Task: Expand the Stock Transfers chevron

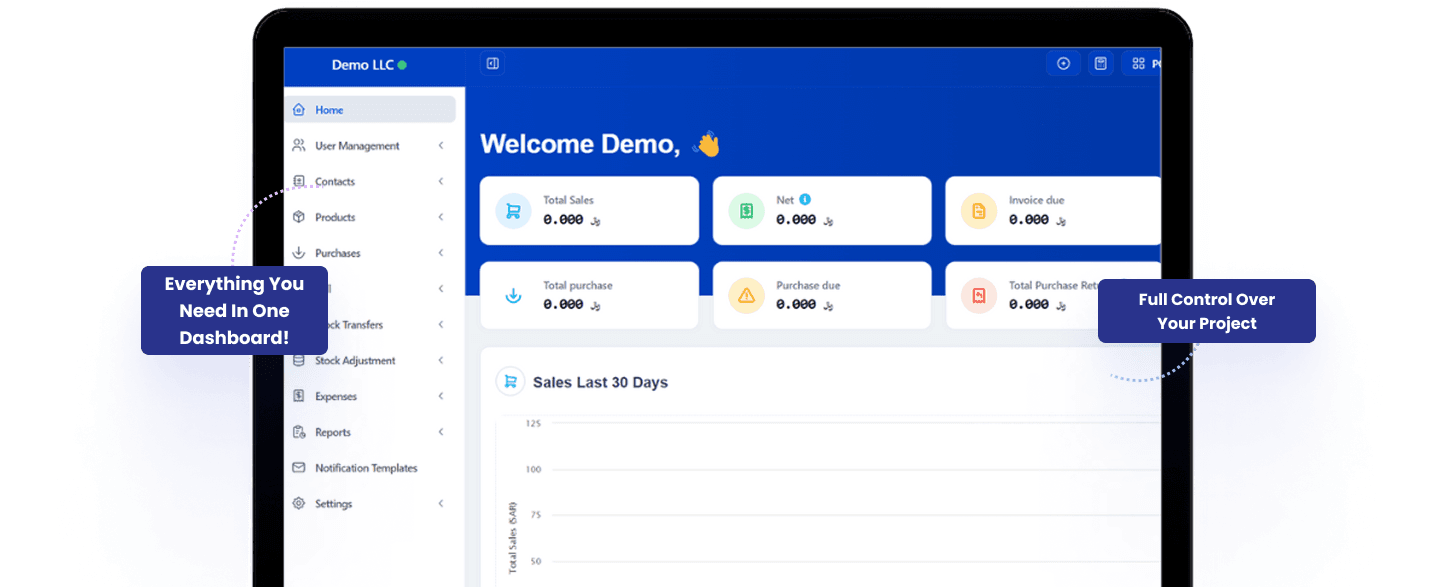Action: (x=441, y=325)
